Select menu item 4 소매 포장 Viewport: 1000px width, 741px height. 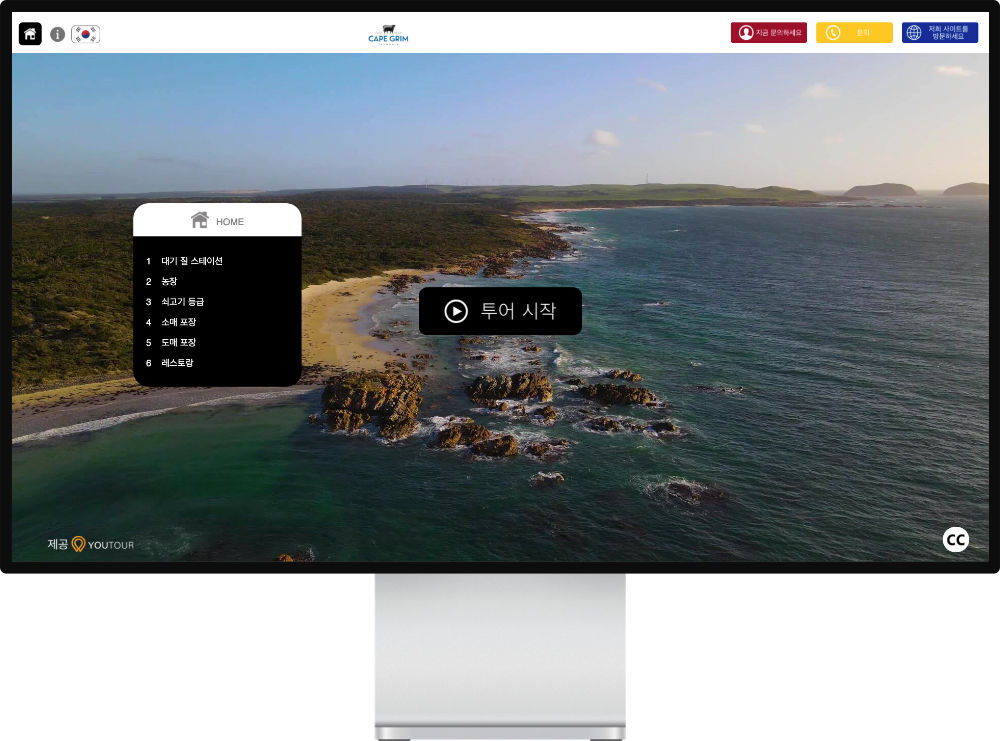[178, 322]
